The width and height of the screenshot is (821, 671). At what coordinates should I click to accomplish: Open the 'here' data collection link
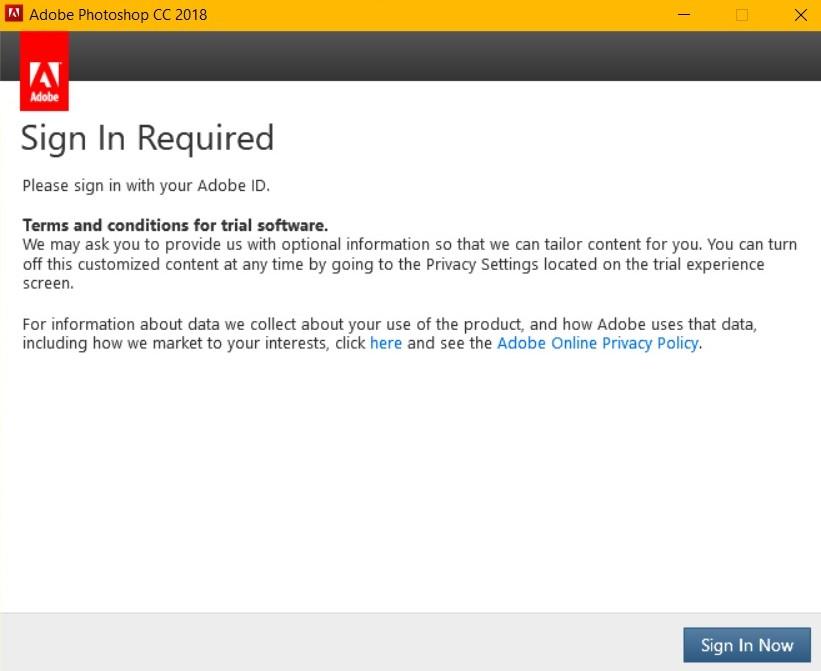386,343
